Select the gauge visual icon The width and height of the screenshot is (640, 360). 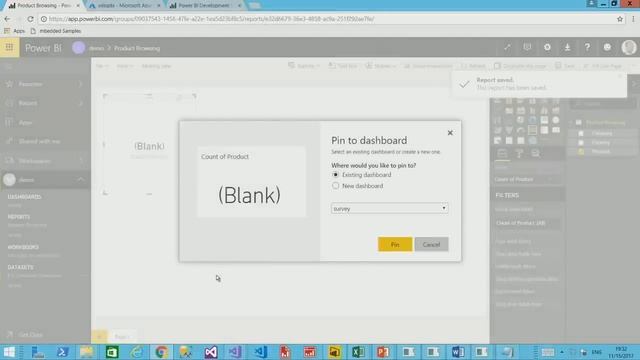(520, 130)
